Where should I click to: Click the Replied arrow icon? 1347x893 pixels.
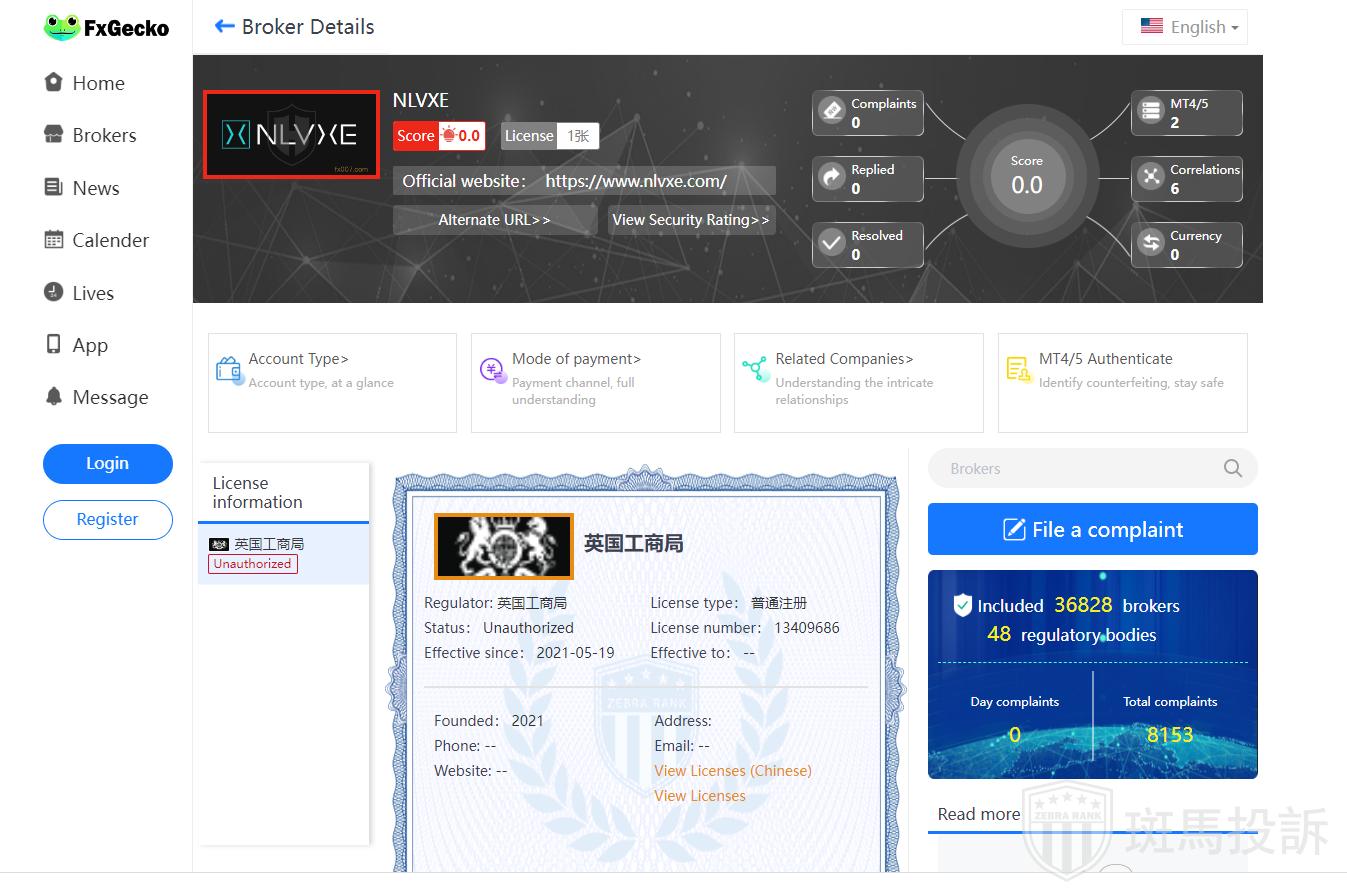tap(833, 177)
